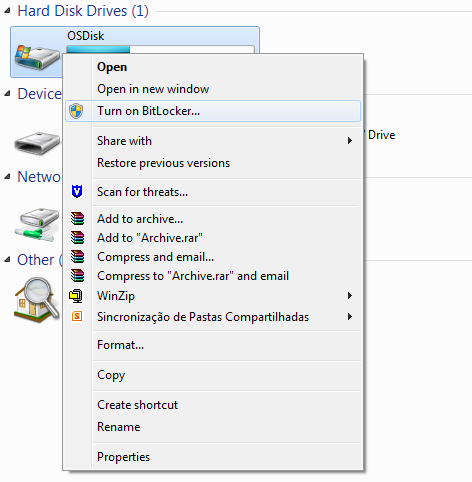Screen dimensions: 472x482
Task: Click the BitLocker shield icon
Action: (x=76, y=111)
